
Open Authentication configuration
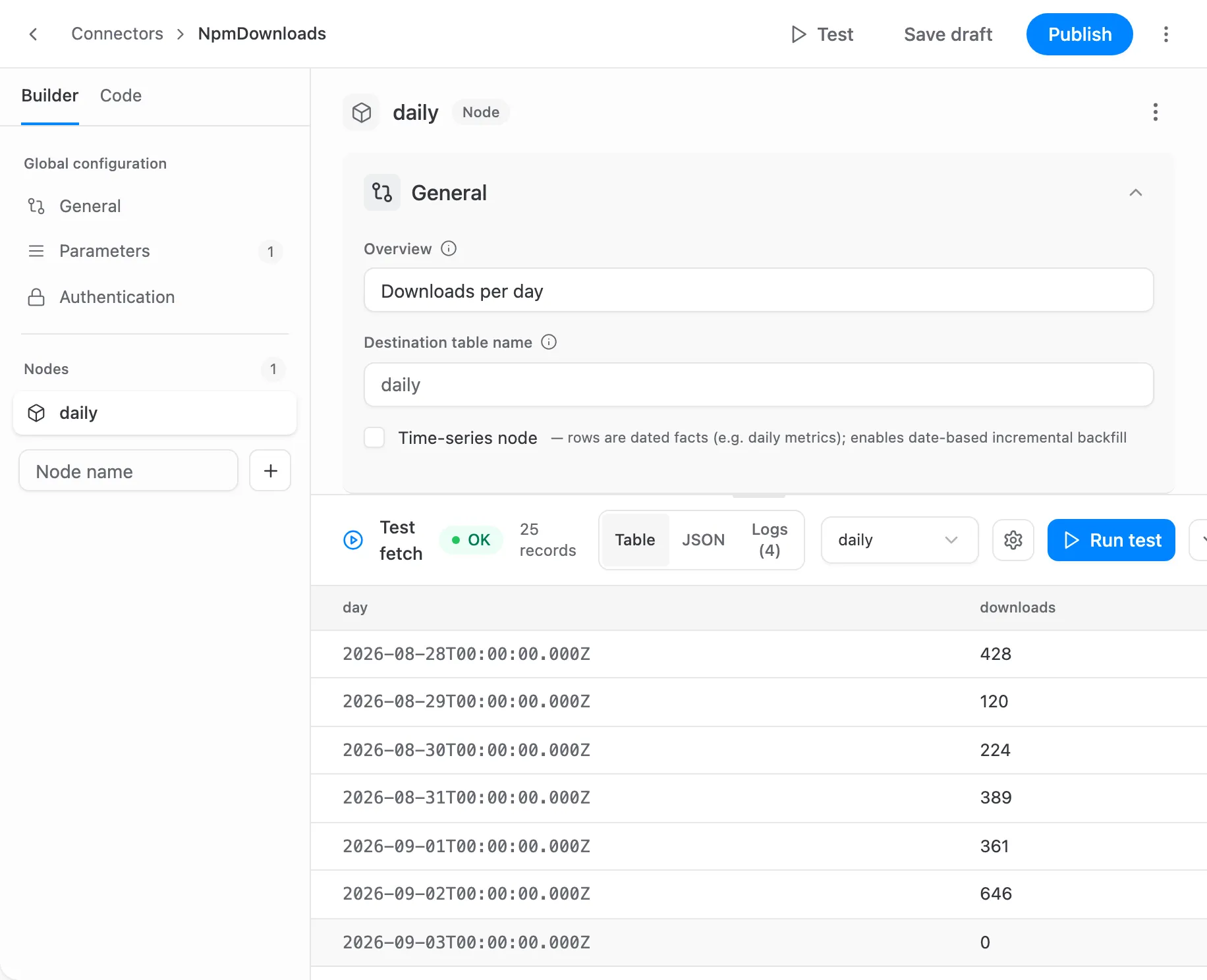[x=155, y=297]
